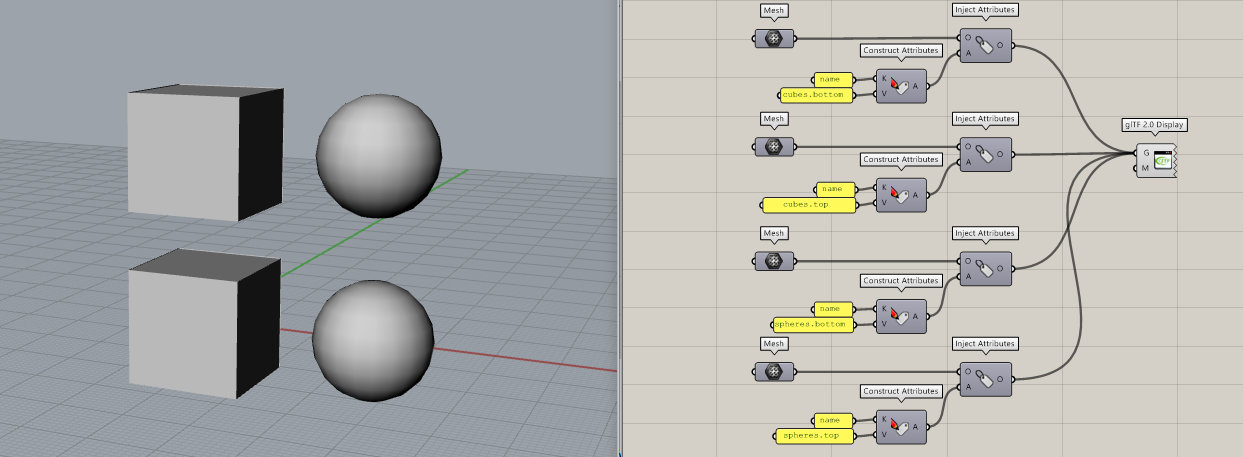Select the Construct Attributes component for cubes.top
The image size is (1243, 457).
pyautogui.click(x=900, y=196)
